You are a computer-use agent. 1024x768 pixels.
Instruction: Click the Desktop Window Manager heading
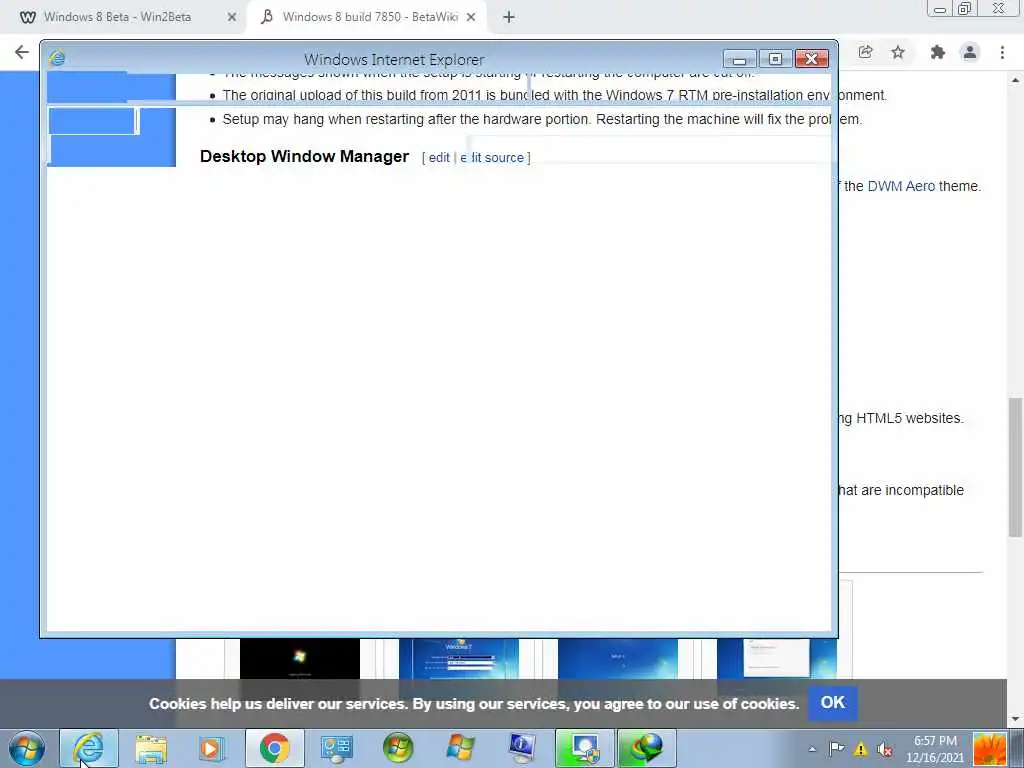click(x=304, y=157)
